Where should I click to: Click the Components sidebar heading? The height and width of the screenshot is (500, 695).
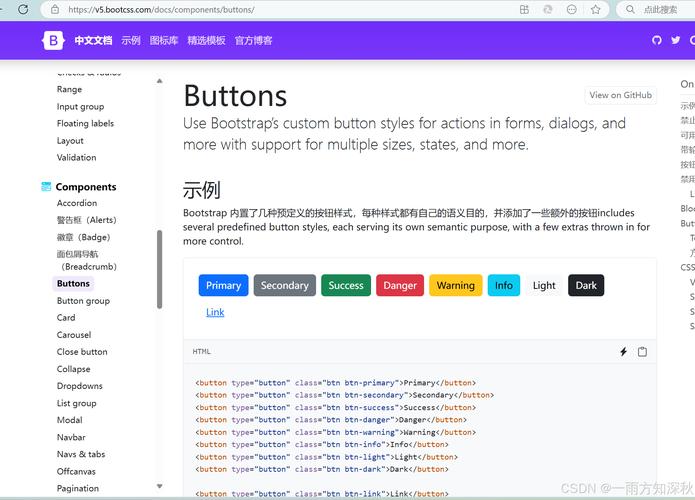click(86, 187)
